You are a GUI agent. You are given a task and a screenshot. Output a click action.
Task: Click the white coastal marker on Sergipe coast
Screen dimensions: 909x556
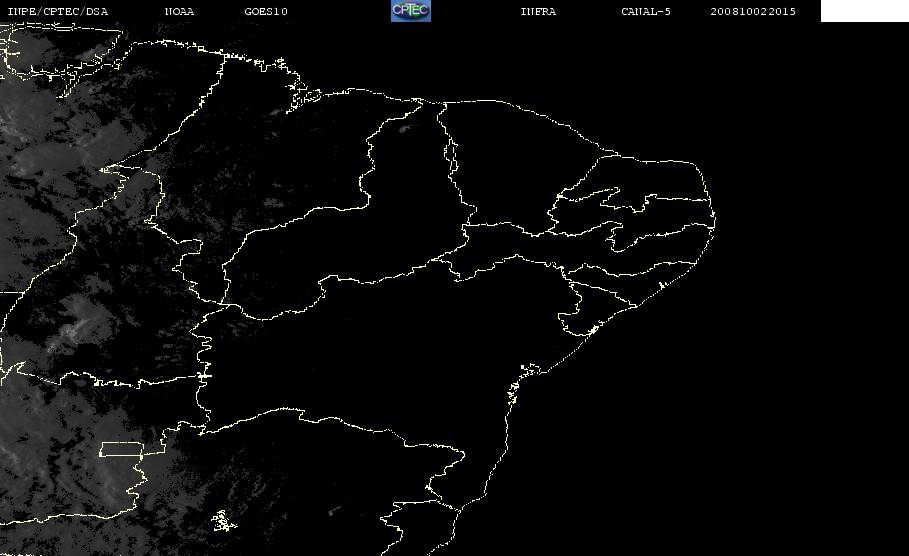click(593, 330)
